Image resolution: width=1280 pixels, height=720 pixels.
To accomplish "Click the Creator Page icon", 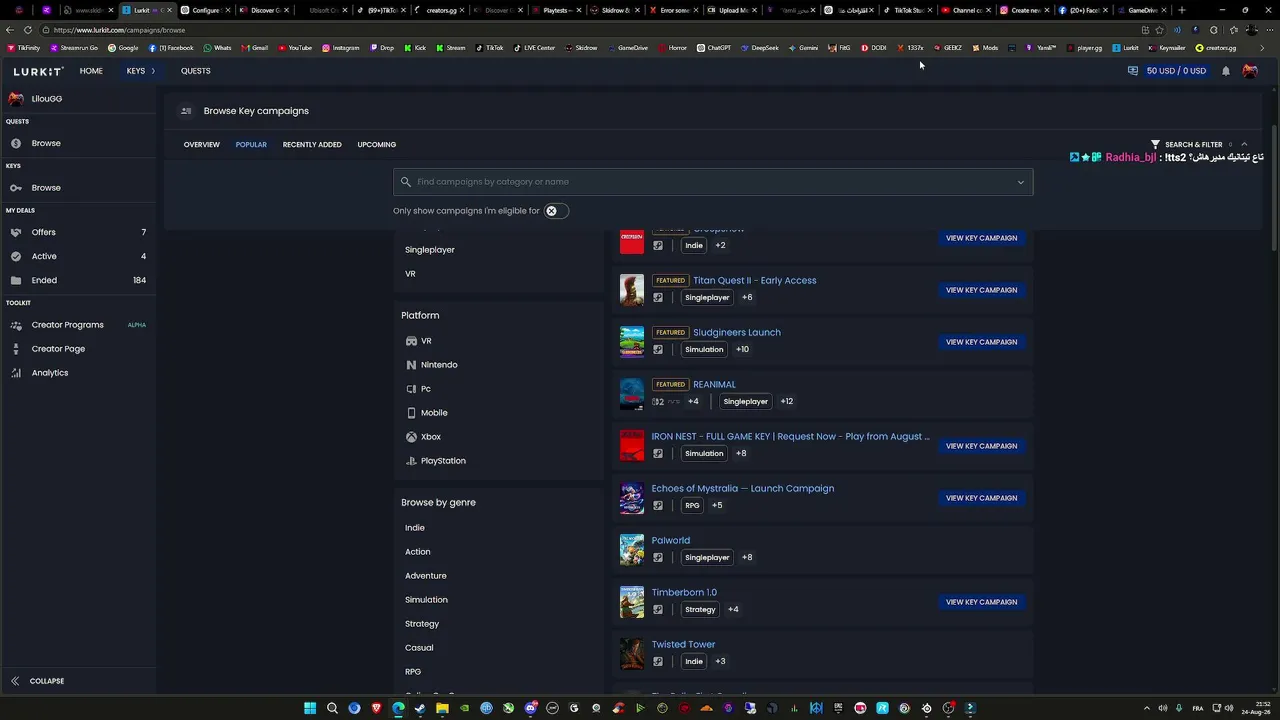I will (16, 349).
